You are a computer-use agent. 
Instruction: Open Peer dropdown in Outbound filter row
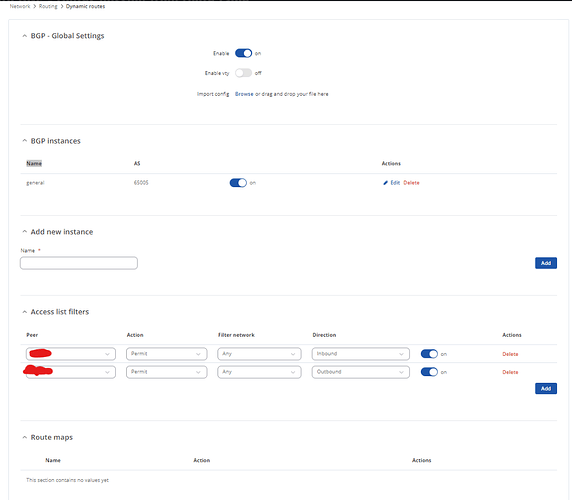pos(71,372)
